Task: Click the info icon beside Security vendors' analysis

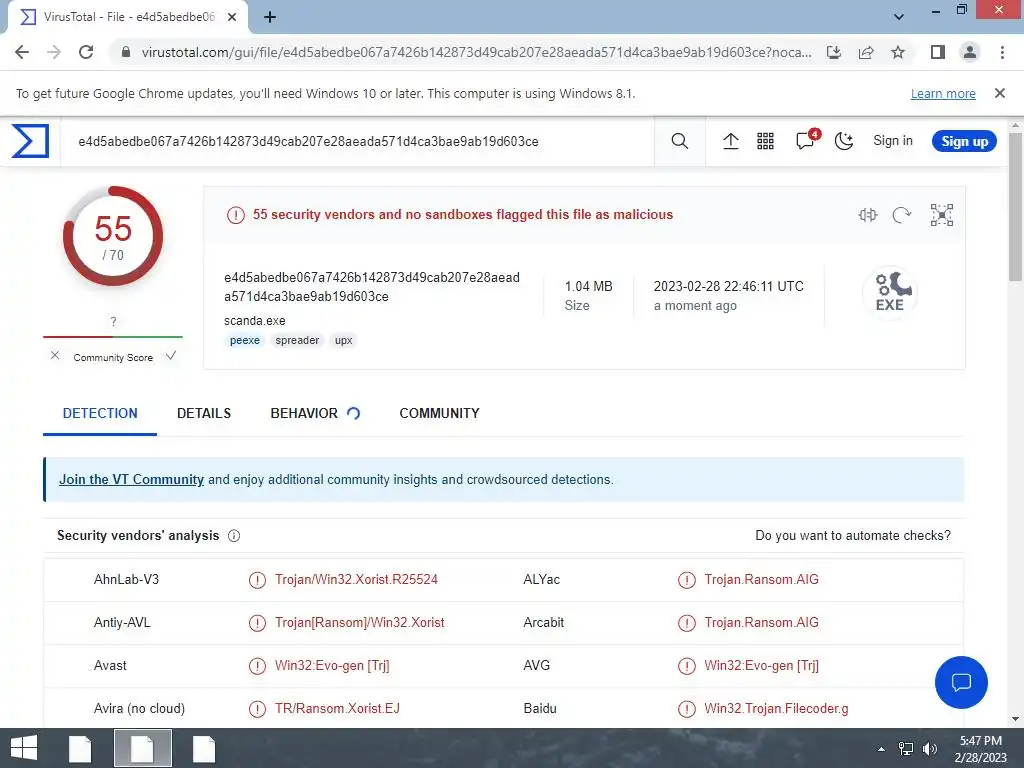Action: click(x=234, y=536)
